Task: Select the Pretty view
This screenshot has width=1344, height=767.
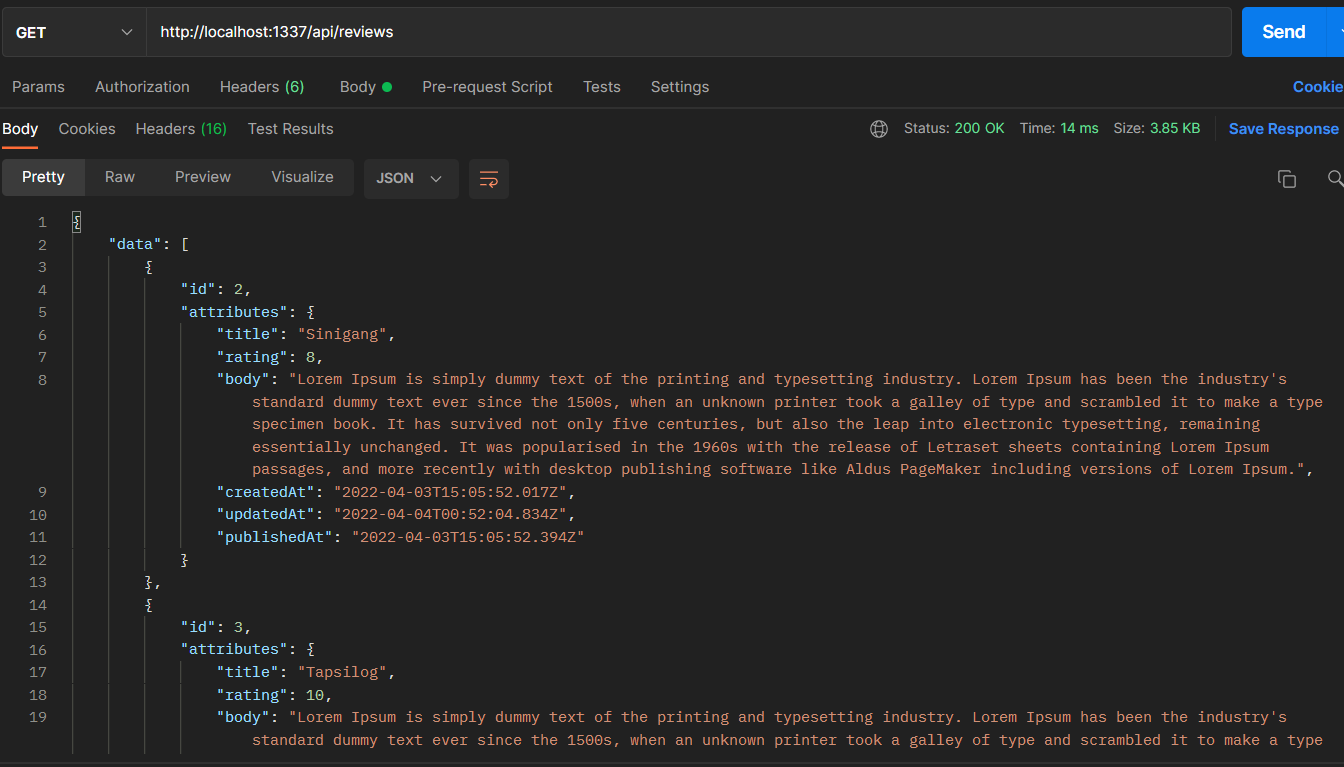Action: point(43,177)
